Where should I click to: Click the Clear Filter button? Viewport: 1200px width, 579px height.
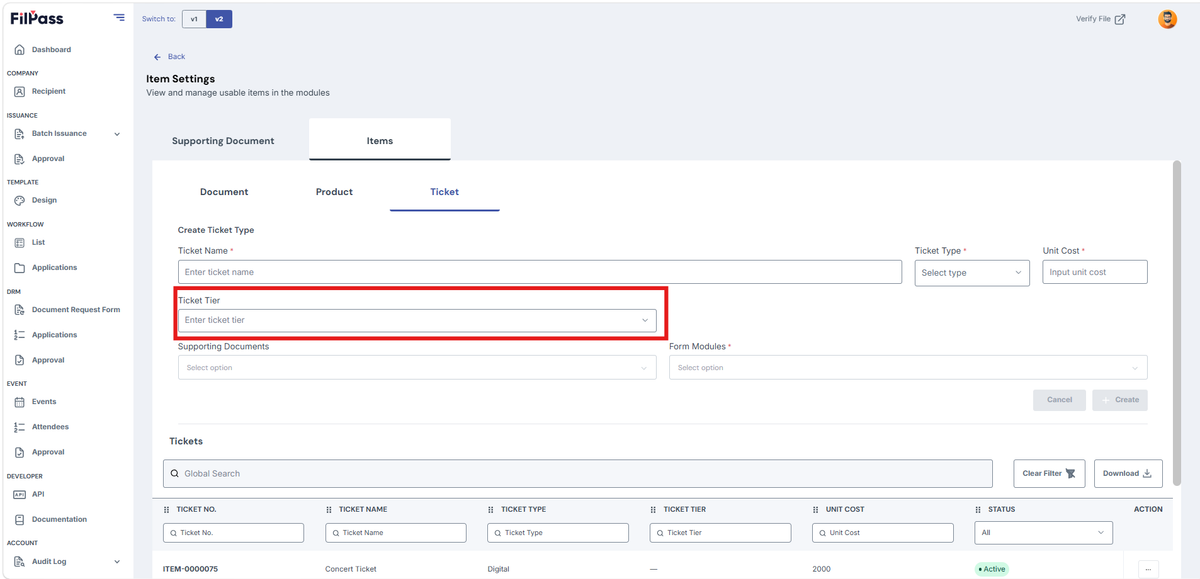tap(1049, 473)
